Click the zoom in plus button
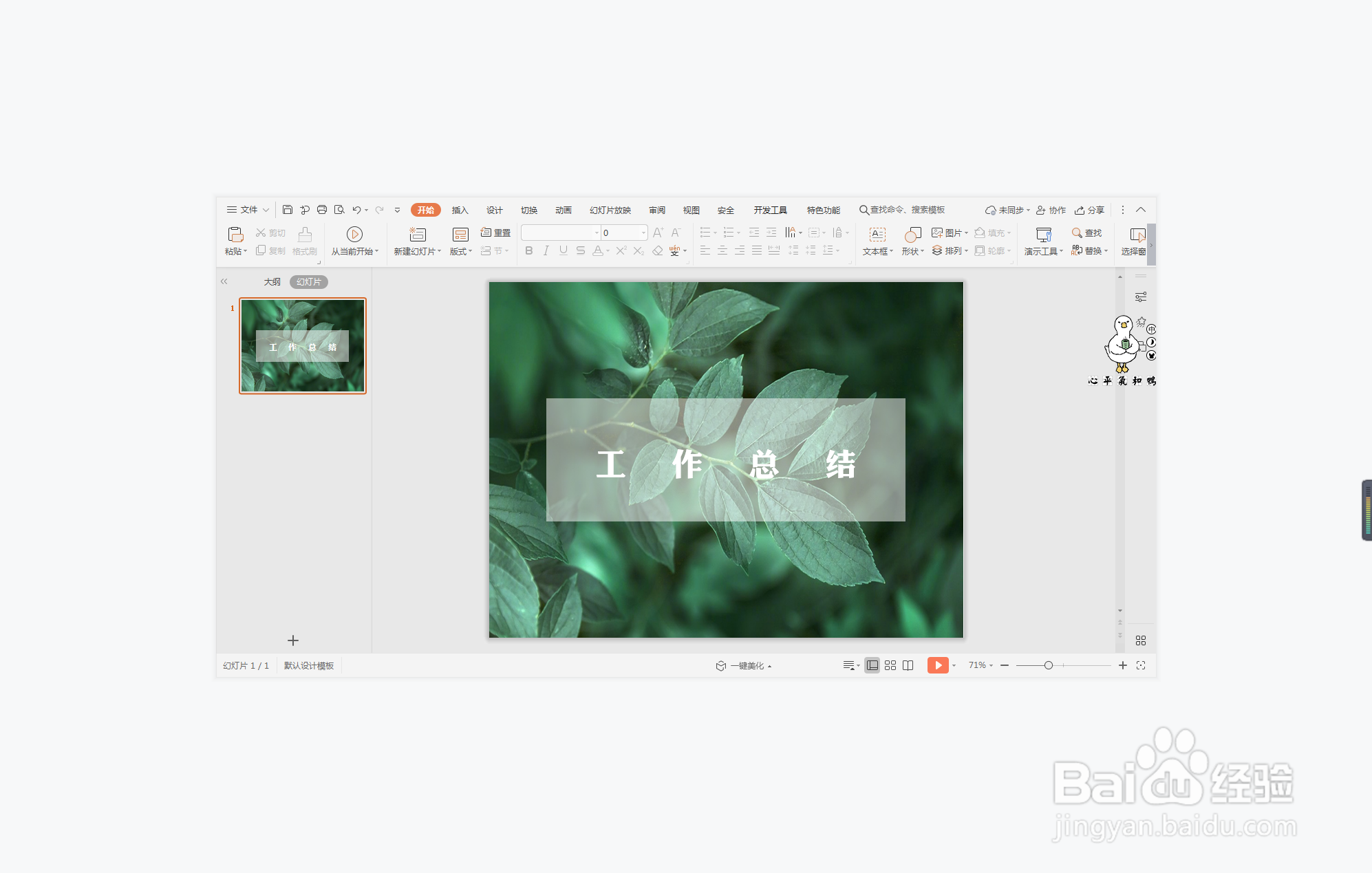This screenshot has height=873, width=1372. [x=1123, y=665]
